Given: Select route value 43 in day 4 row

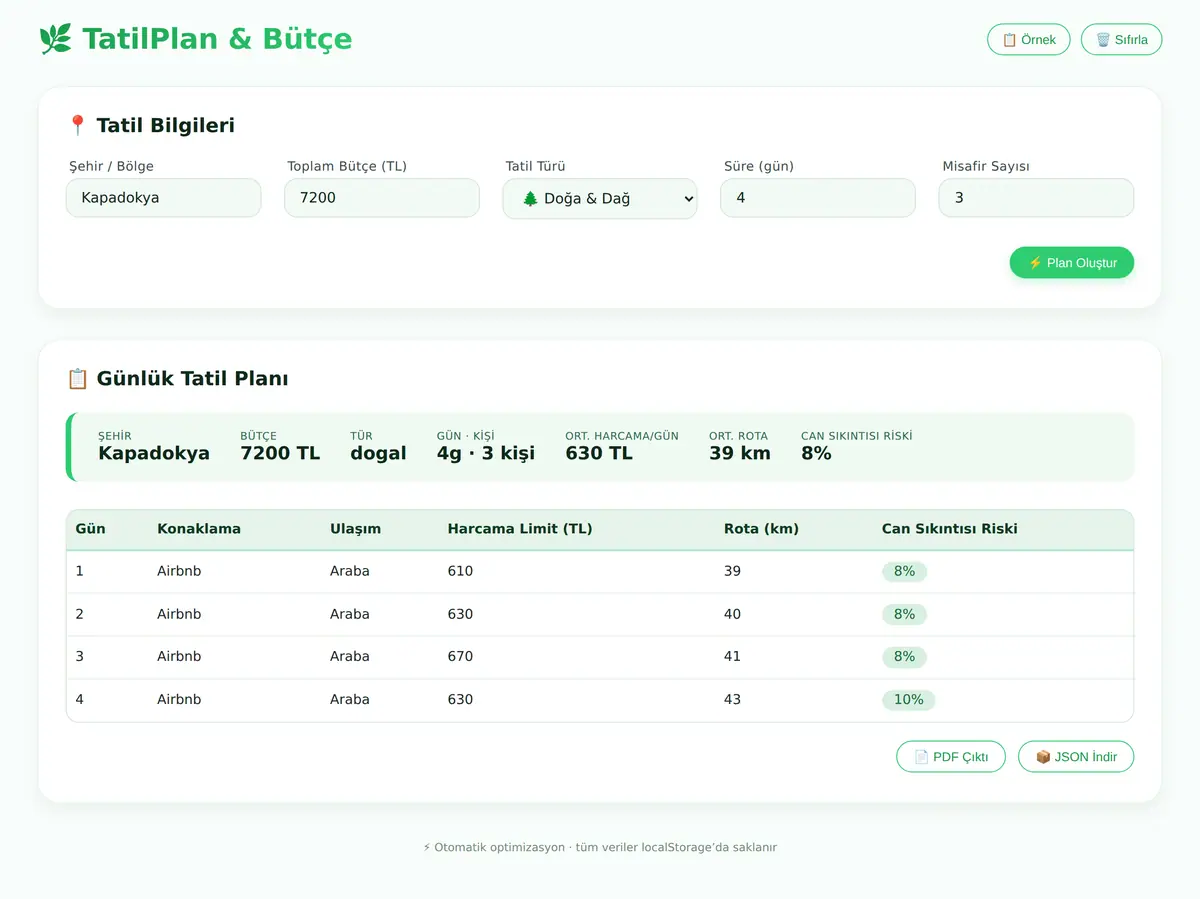Looking at the screenshot, I should [732, 699].
